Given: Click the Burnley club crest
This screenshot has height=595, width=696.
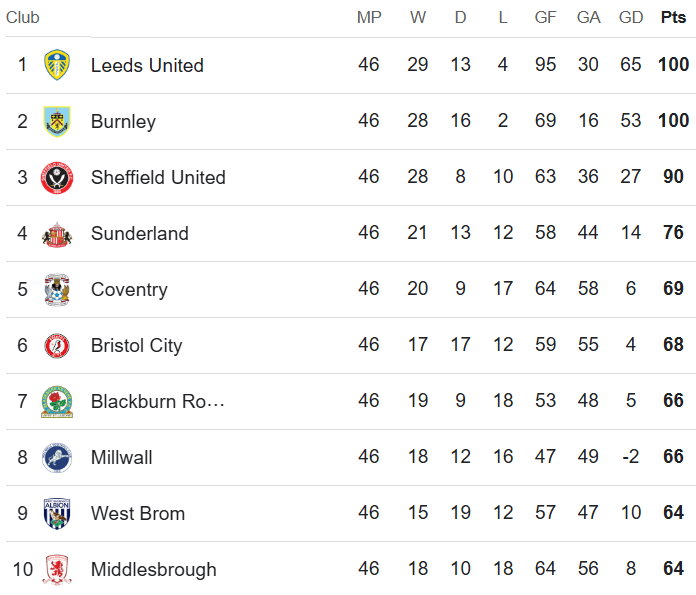Looking at the screenshot, I should [57, 121].
